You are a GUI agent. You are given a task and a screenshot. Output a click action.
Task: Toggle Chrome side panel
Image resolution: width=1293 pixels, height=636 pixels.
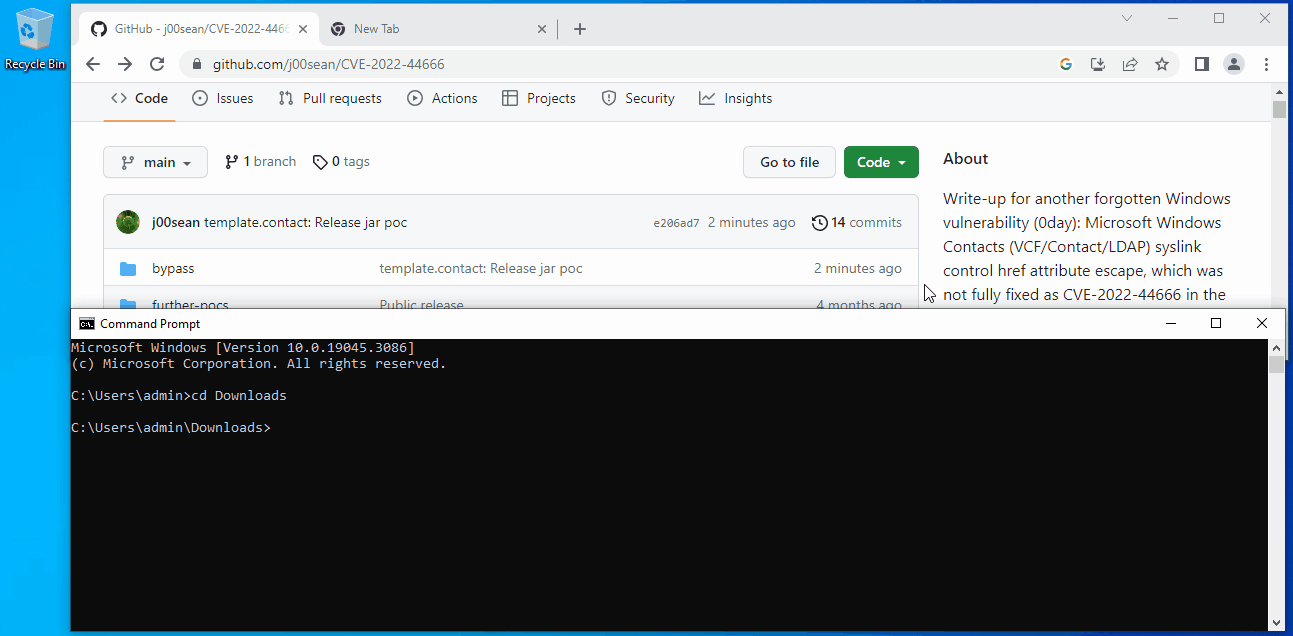coord(1202,64)
